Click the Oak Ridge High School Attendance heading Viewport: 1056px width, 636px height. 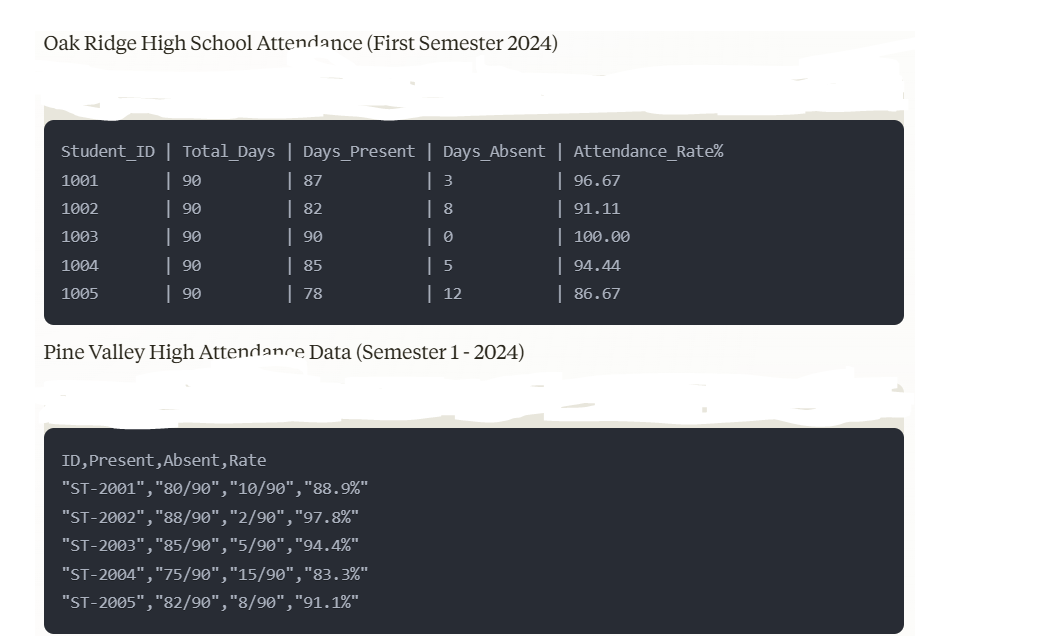tap(300, 43)
